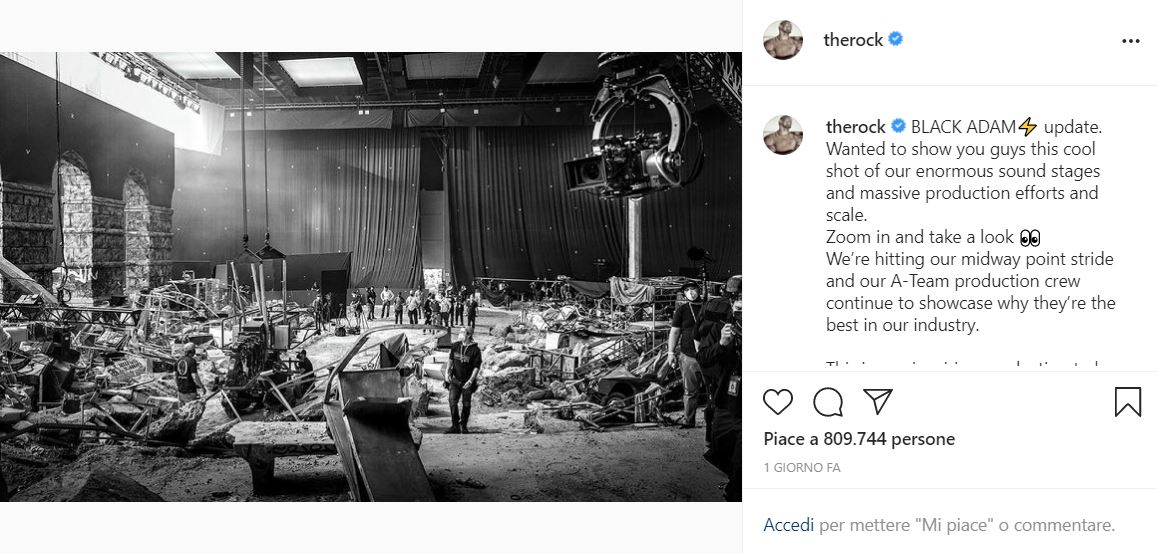Open the 1 GIORNO FA timestamp link
The height and width of the screenshot is (554, 1157).
pyautogui.click(x=802, y=468)
